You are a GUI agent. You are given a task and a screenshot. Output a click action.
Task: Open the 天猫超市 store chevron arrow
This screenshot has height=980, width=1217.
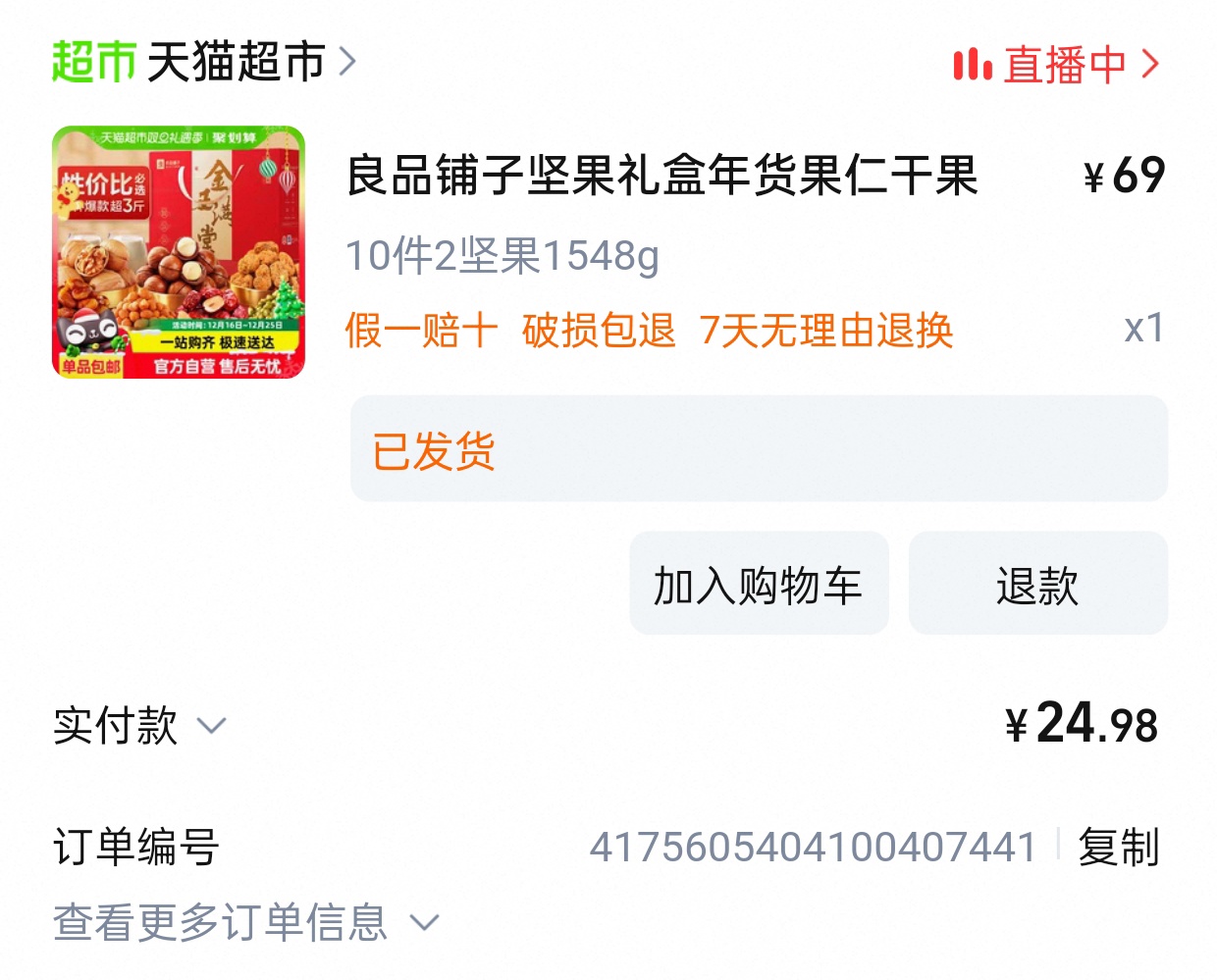click(x=347, y=63)
